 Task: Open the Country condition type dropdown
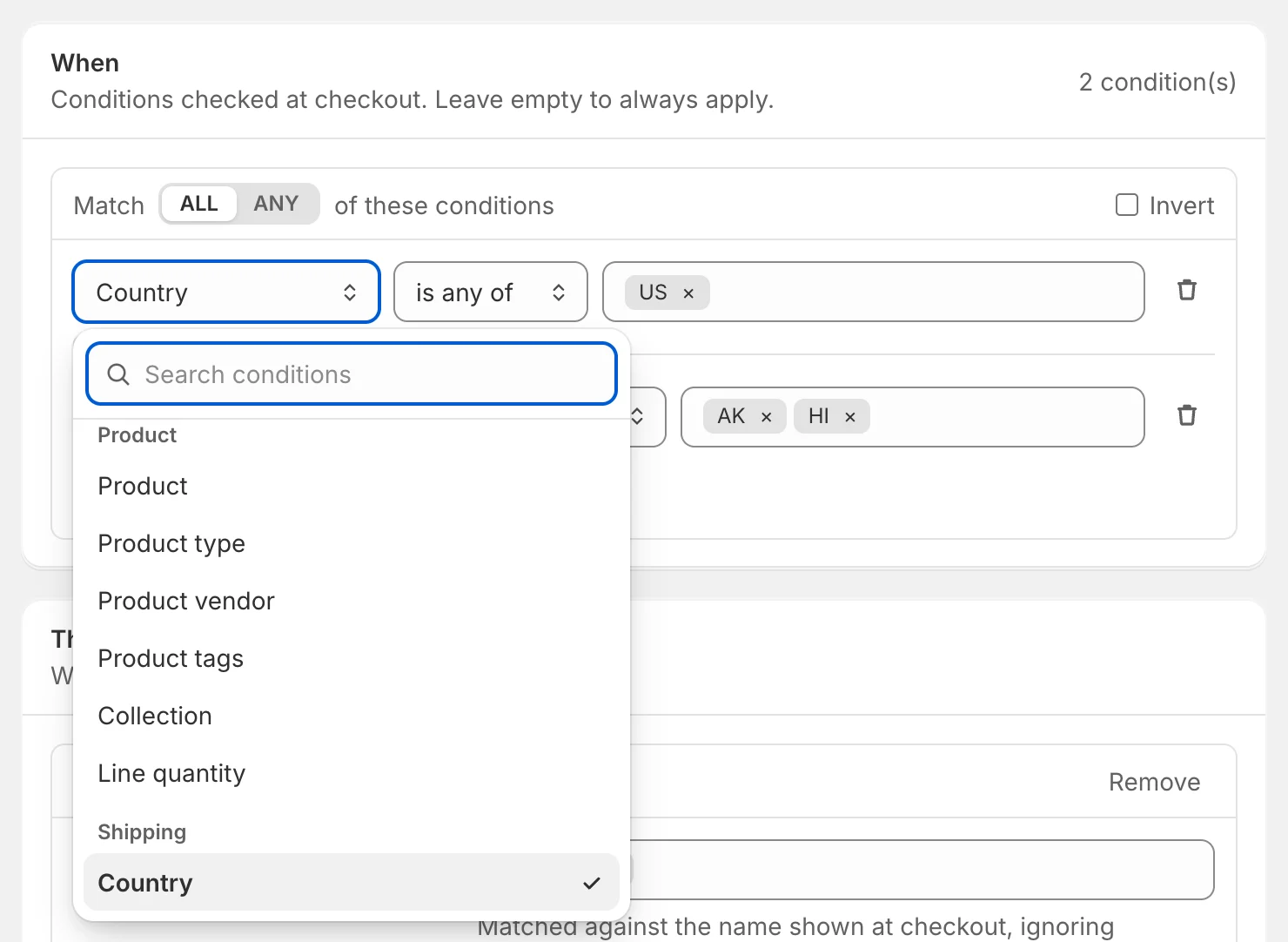pos(226,292)
